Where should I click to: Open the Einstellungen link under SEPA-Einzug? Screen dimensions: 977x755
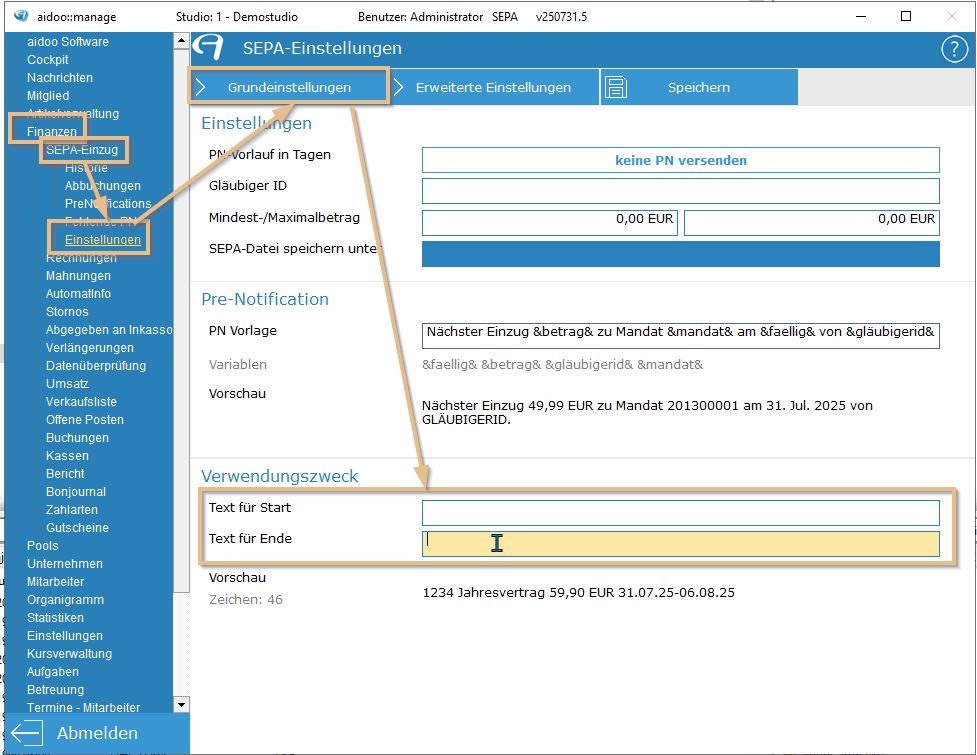click(103, 240)
